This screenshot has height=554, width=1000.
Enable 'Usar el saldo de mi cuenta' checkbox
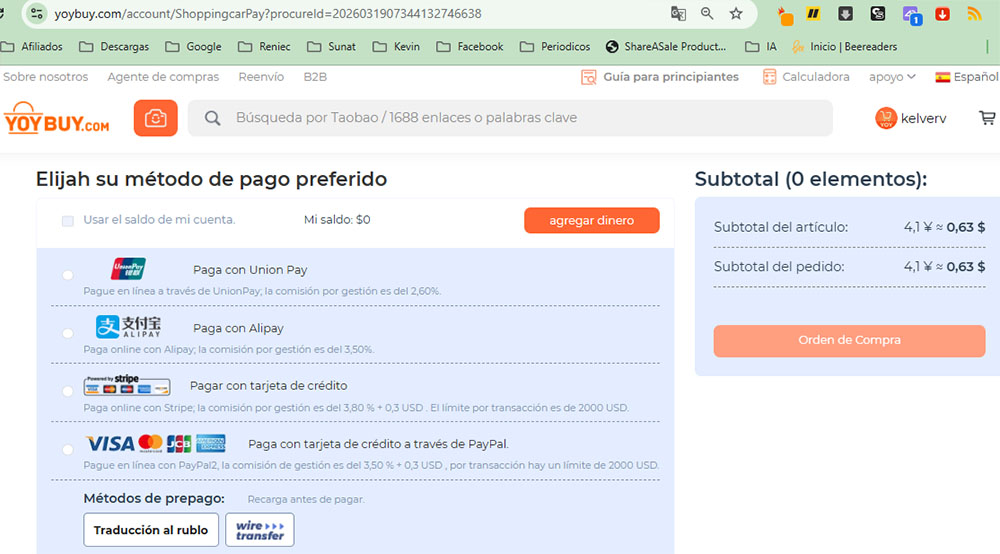click(x=68, y=221)
